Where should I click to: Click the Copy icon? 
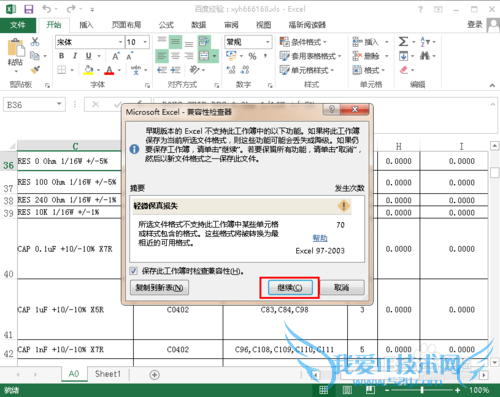35,56
